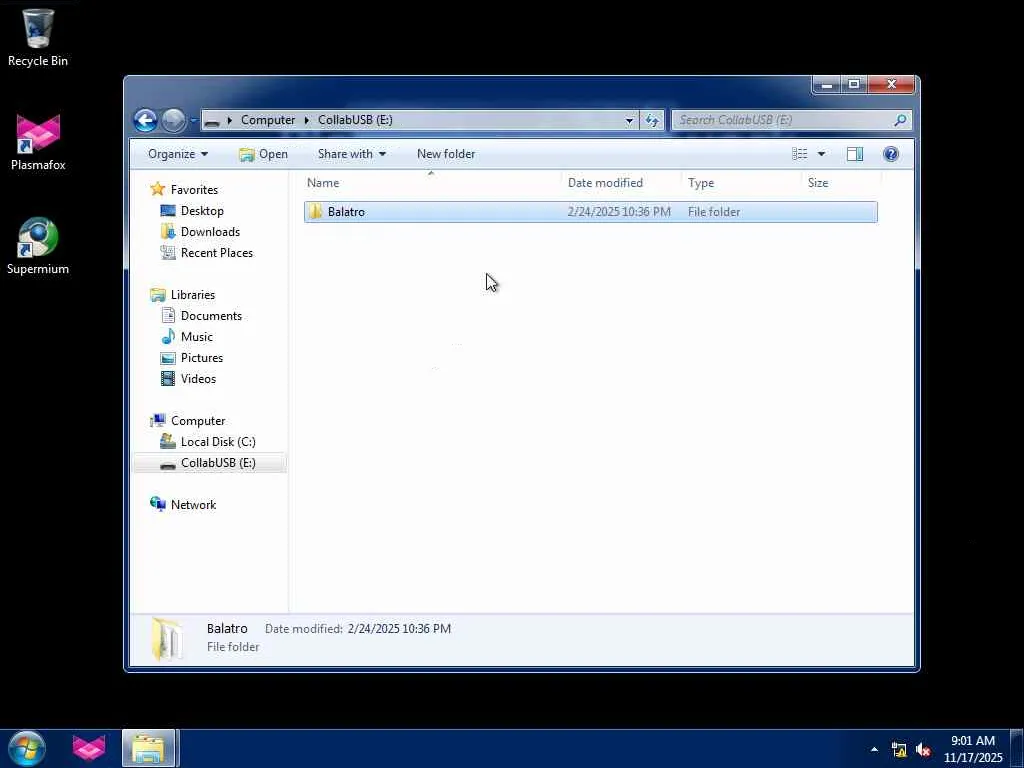This screenshot has height=768, width=1024.
Task: Maximize the Explorer window
Action: (x=854, y=84)
